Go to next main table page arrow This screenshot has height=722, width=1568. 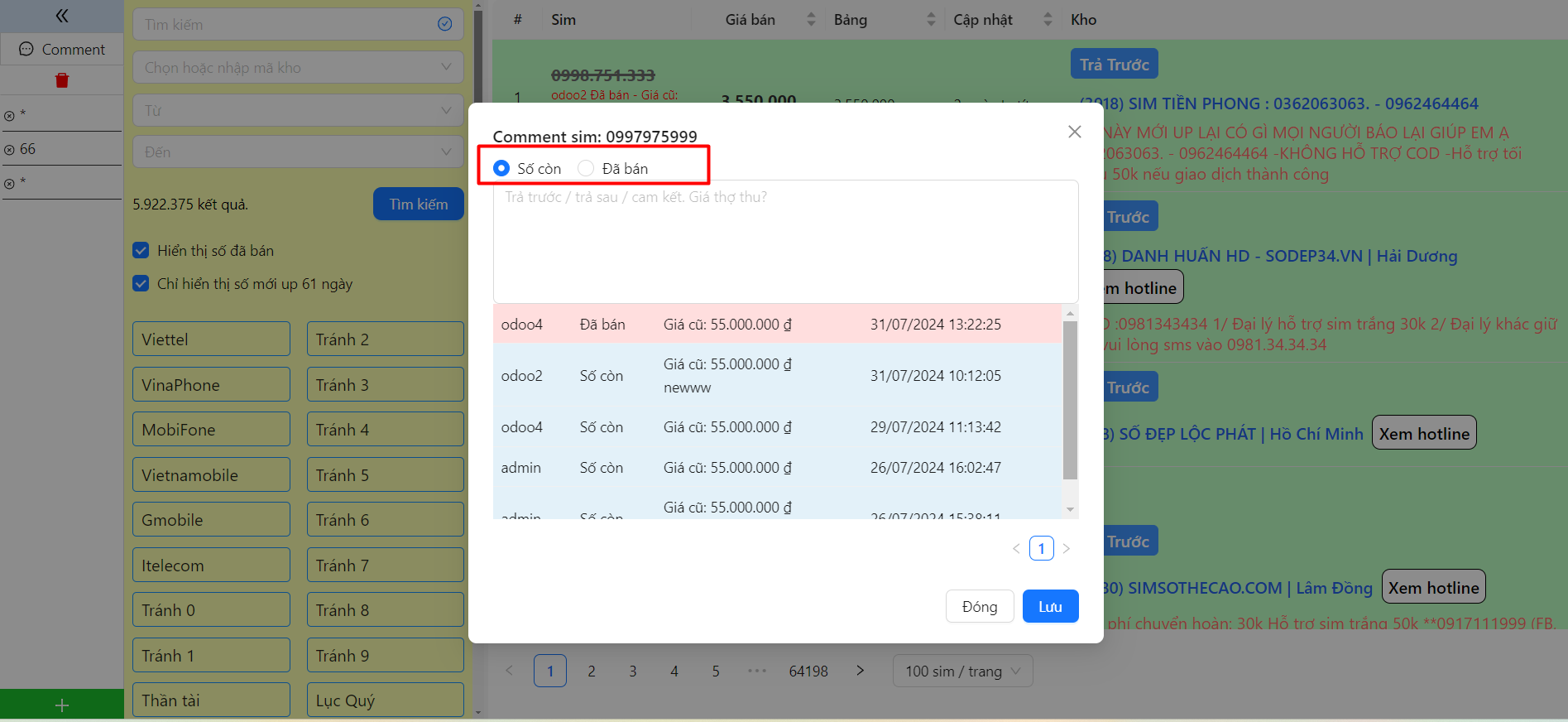[860, 671]
